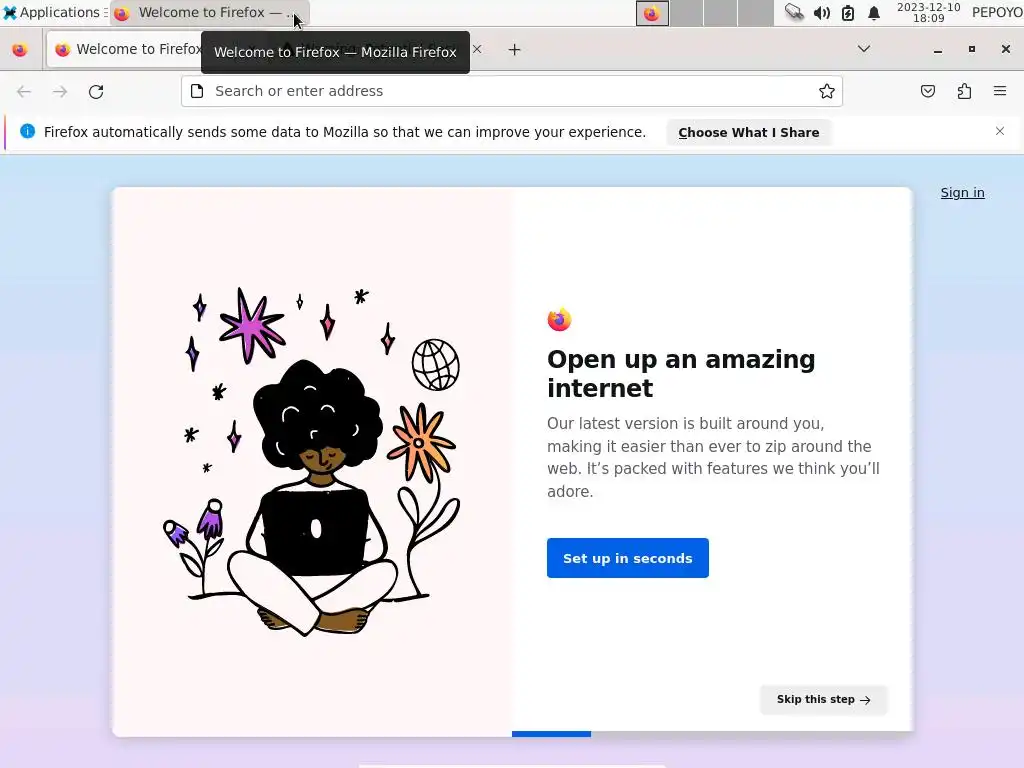Open the Save to Pocket icon
Viewport: 1024px width, 768px height.
tap(928, 91)
